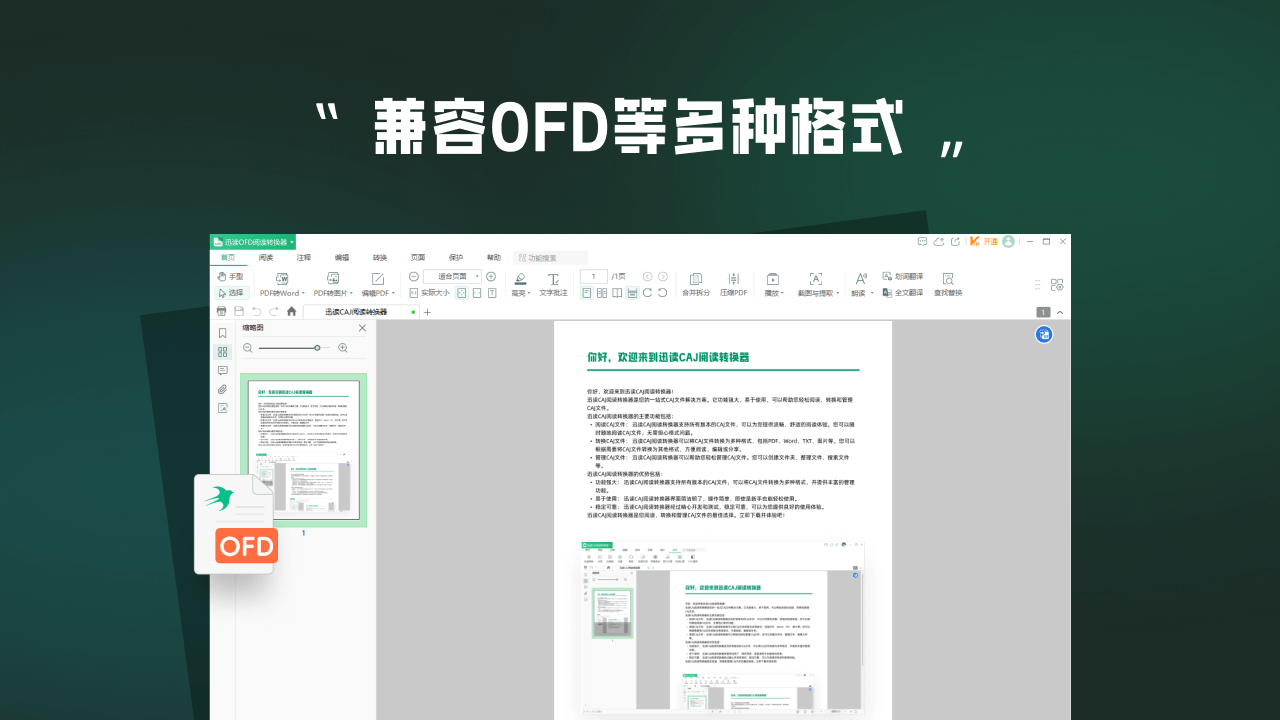This screenshot has height=720, width=1280.
Task: Click the cloud upload icon in title bar
Action: pos(938,241)
